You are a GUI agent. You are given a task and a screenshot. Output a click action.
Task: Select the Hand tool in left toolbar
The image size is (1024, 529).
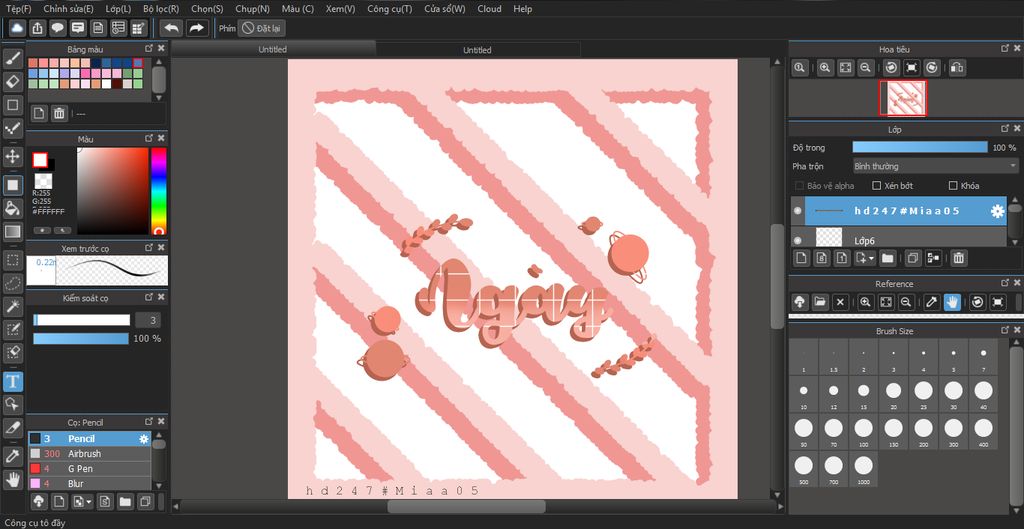pyautogui.click(x=12, y=479)
